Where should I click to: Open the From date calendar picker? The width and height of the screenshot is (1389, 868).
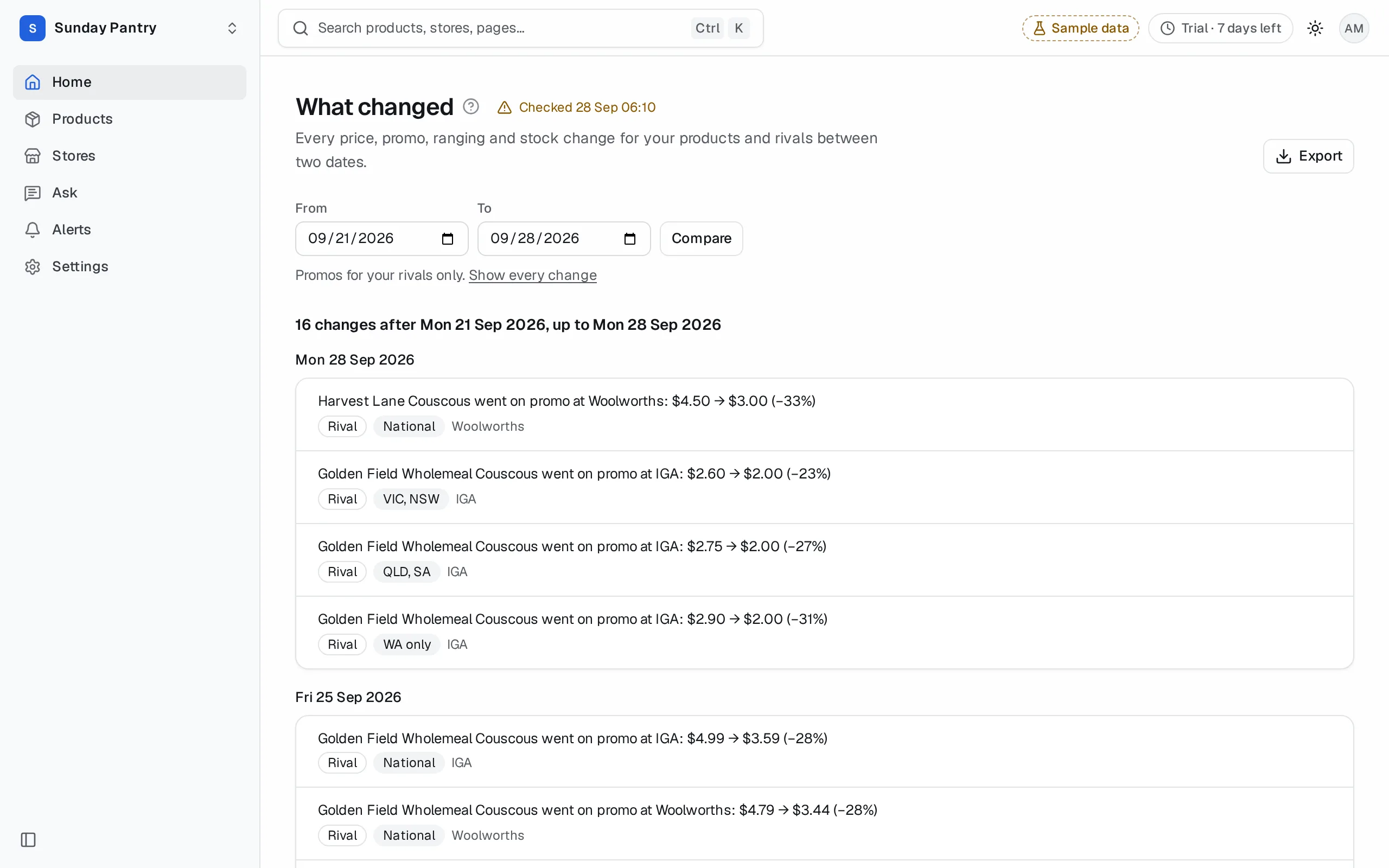click(448, 239)
